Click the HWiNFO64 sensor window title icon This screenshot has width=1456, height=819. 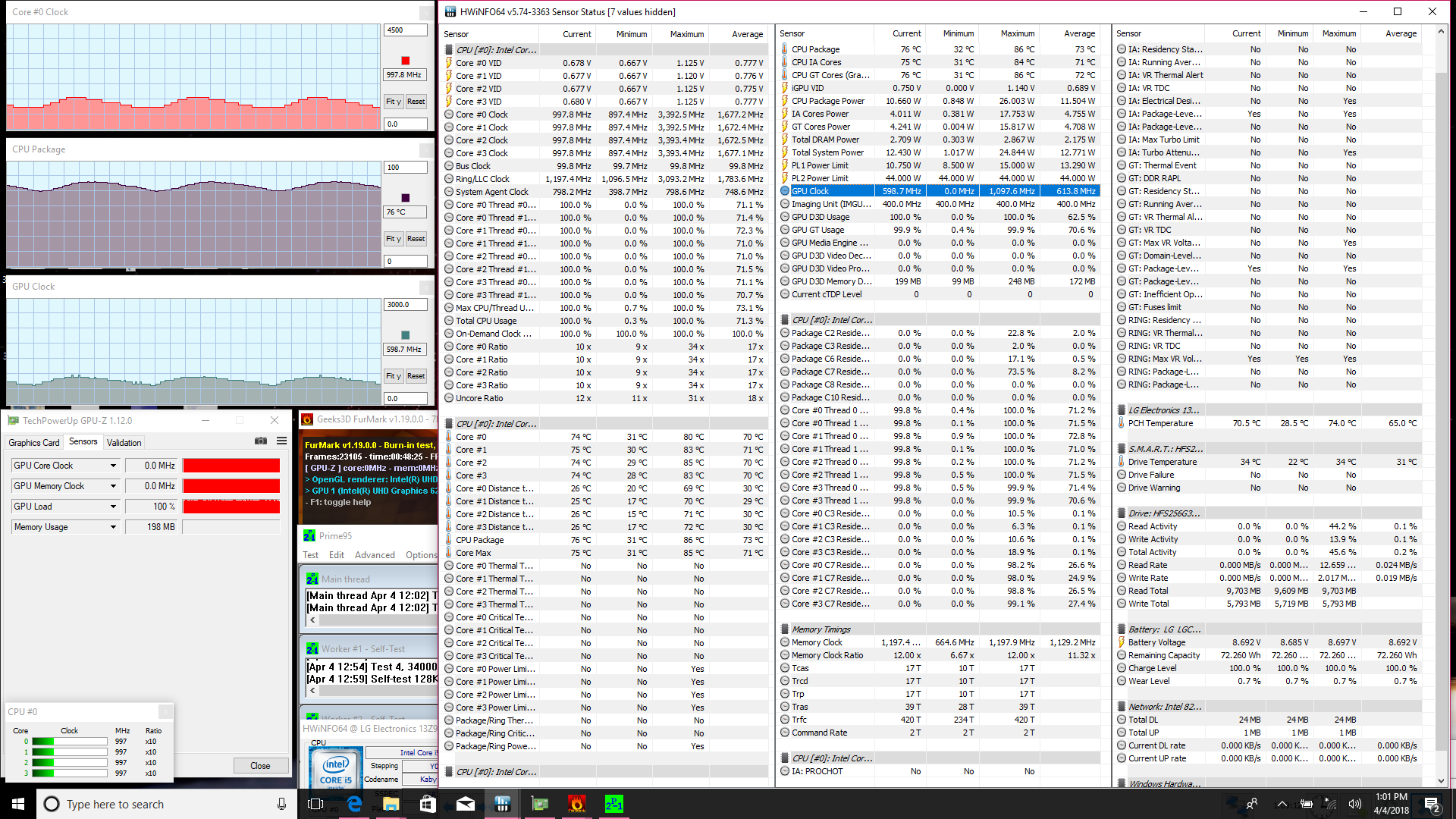point(450,11)
